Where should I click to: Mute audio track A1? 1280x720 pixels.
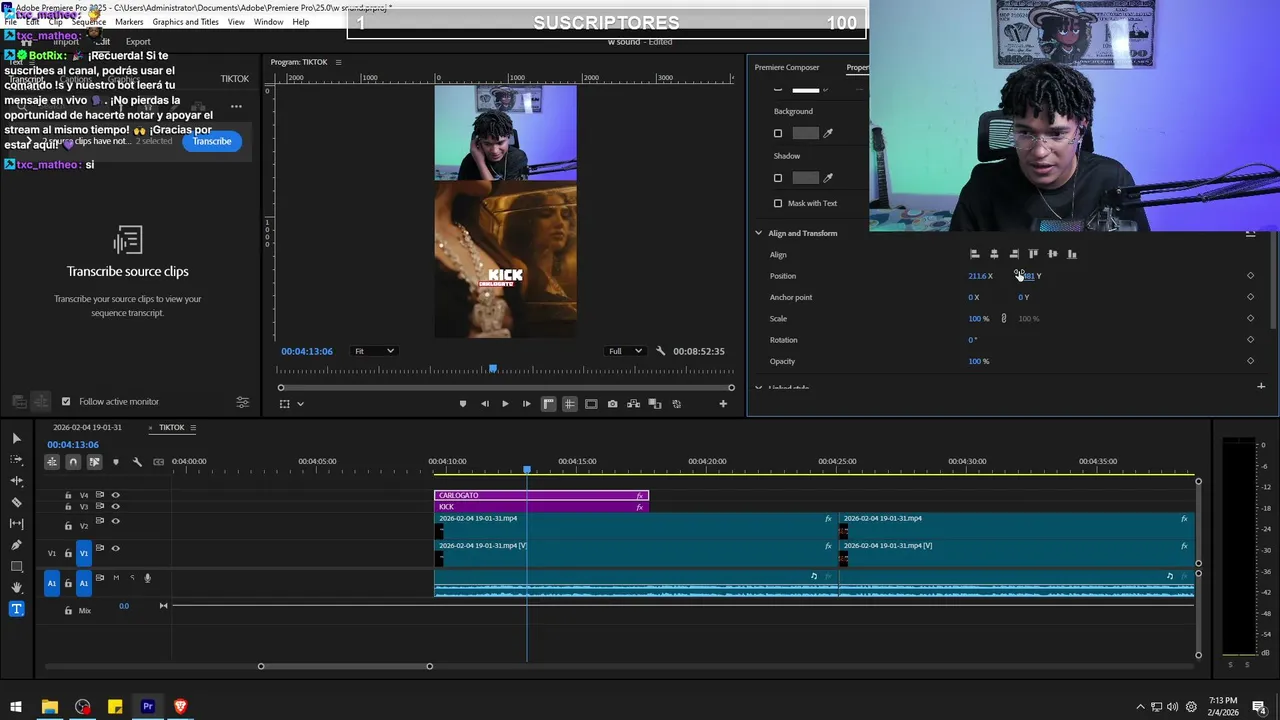pyautogui.click(x=116, y=578)
